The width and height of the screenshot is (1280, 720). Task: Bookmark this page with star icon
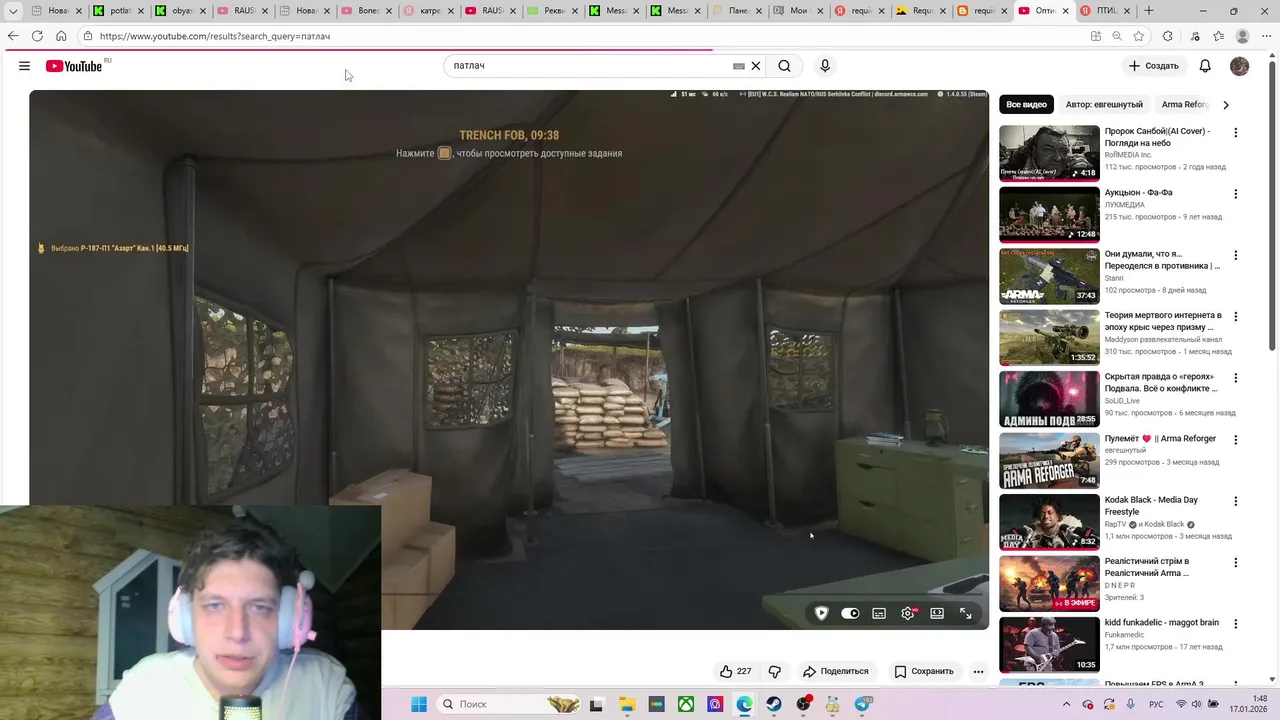coord(1139,36)
